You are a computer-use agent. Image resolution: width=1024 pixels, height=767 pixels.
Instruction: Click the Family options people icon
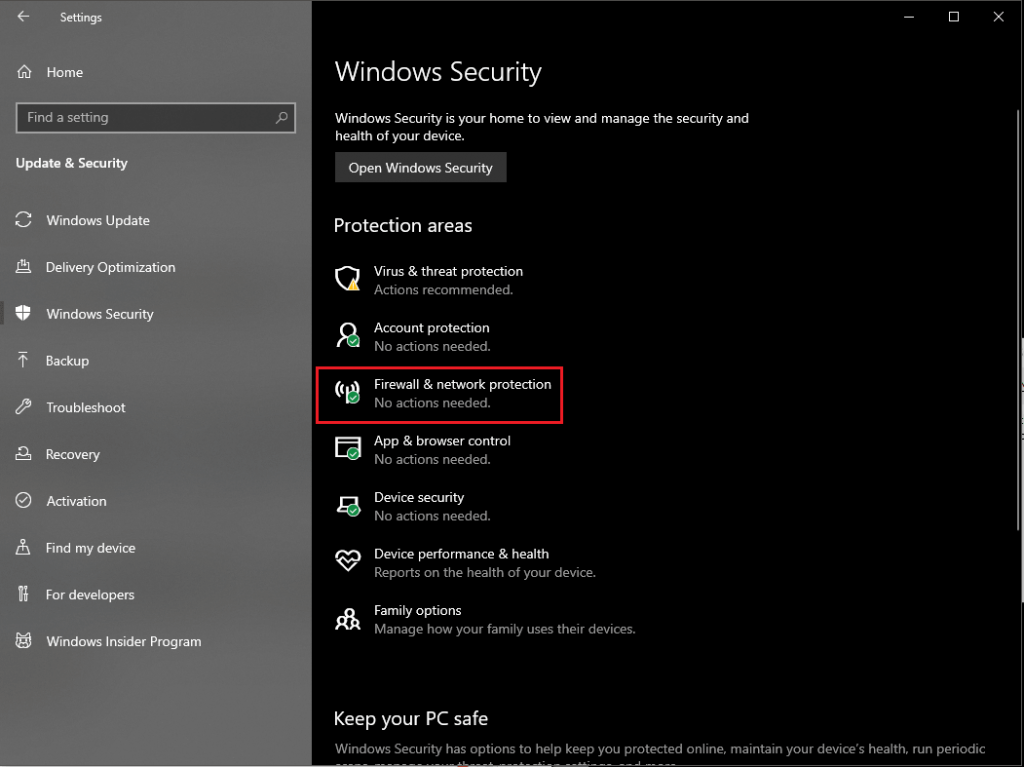tap(347, 619)
